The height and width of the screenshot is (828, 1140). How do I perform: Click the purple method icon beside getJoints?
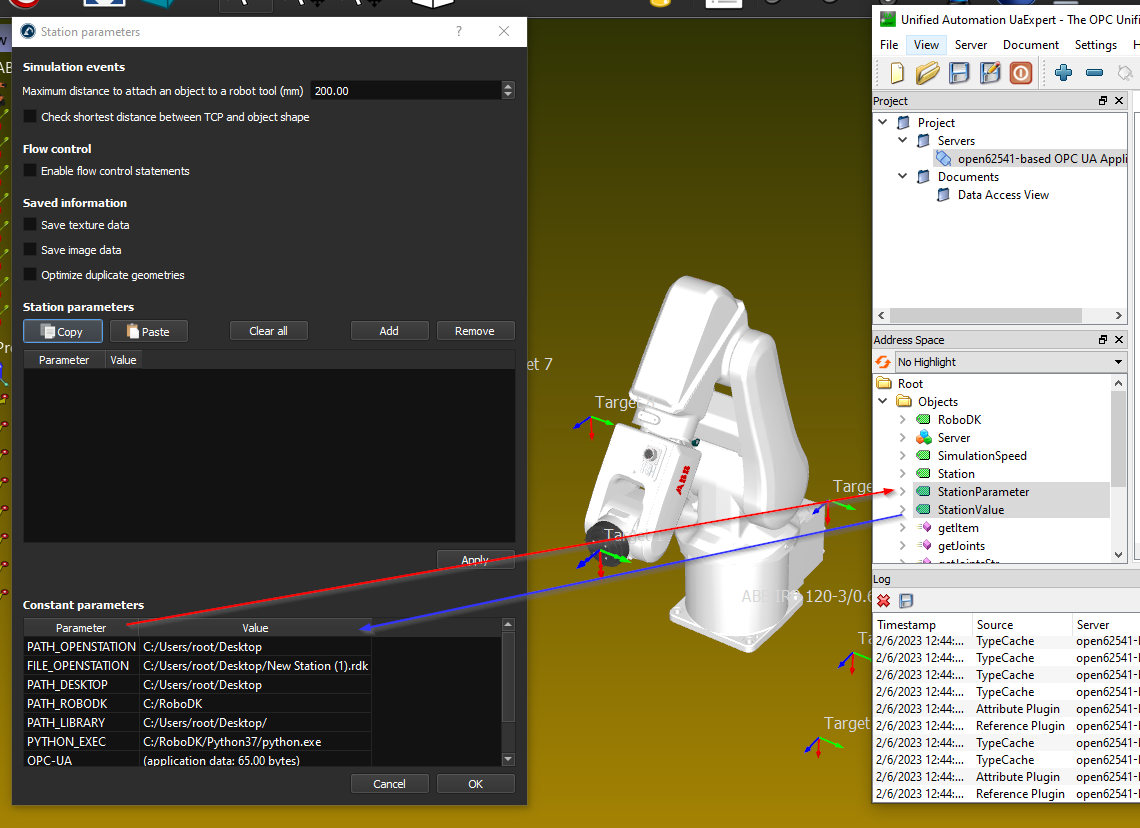coord(924,545)
